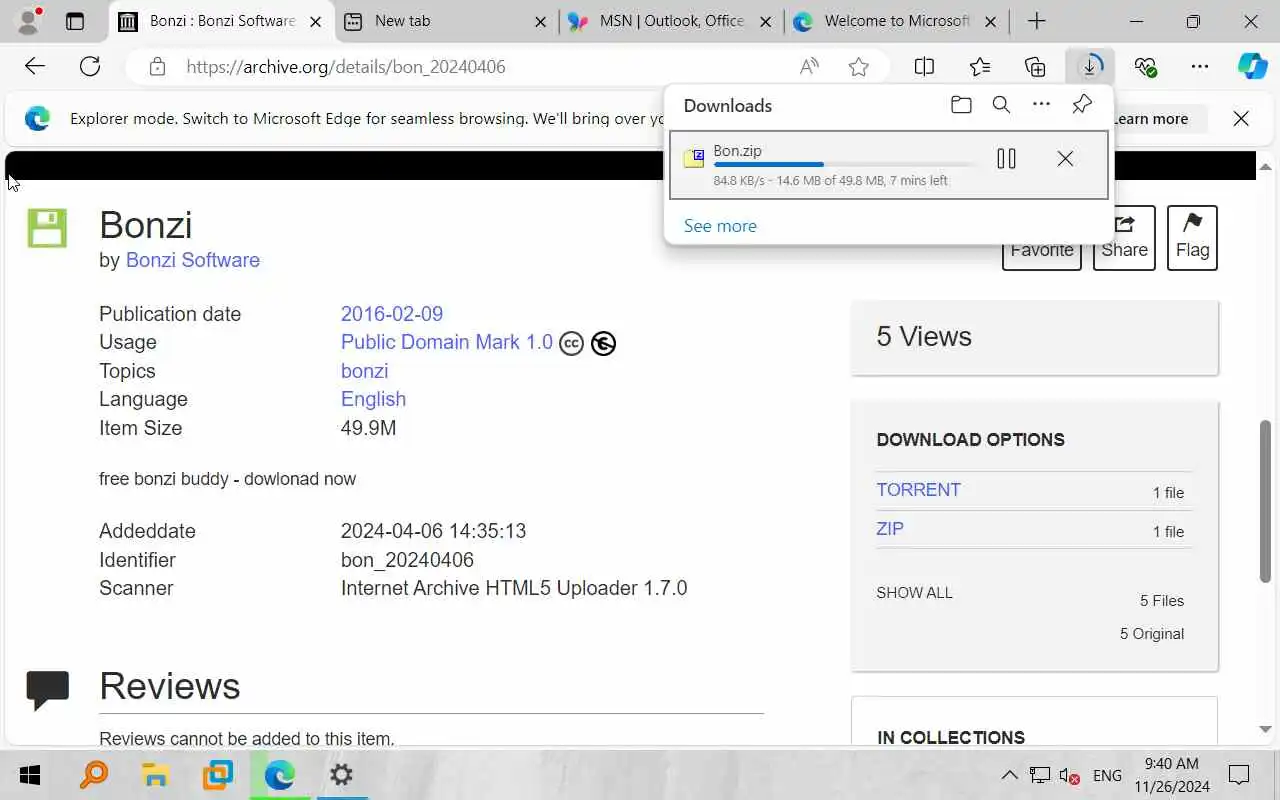The height and width of the screenshot is (800, 1280).
Task: View site information lock icon
Action: tap(157, 67)
